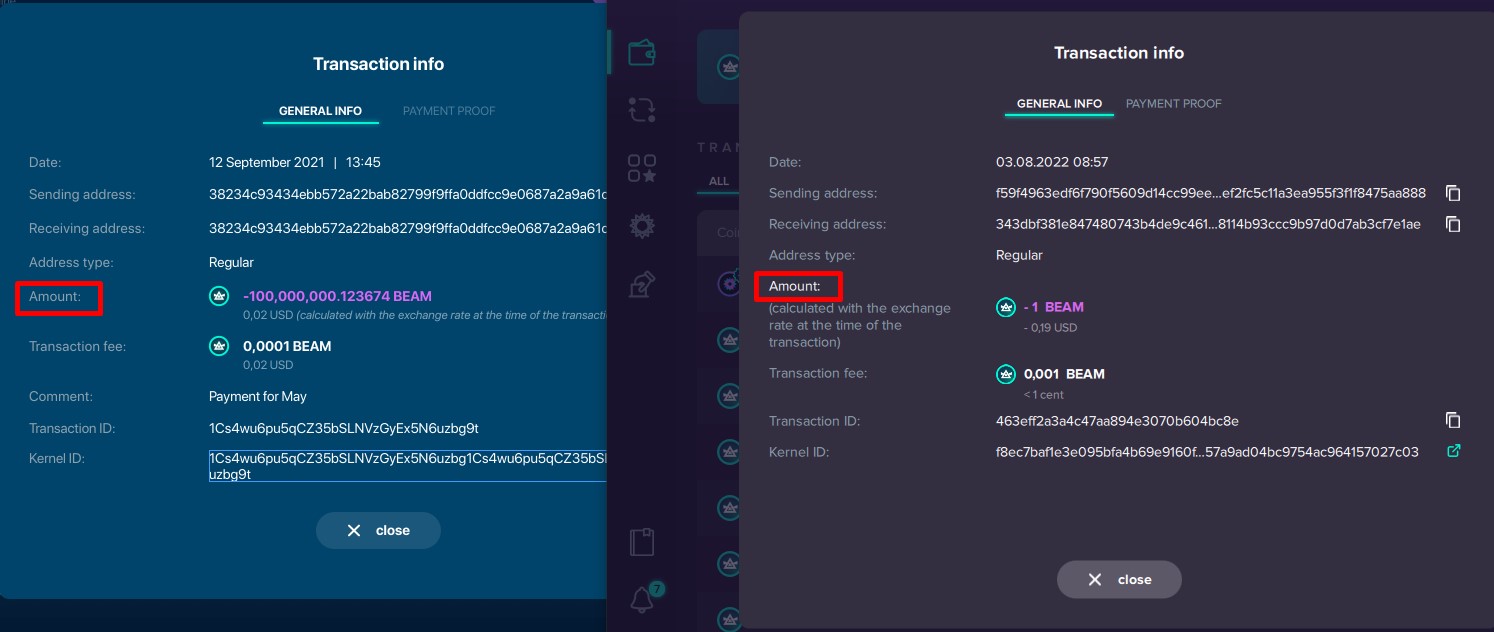Click a BEAM coin icon in the transactions list
This screenshot has width=1494, height=632.
(x=730, y=340)
